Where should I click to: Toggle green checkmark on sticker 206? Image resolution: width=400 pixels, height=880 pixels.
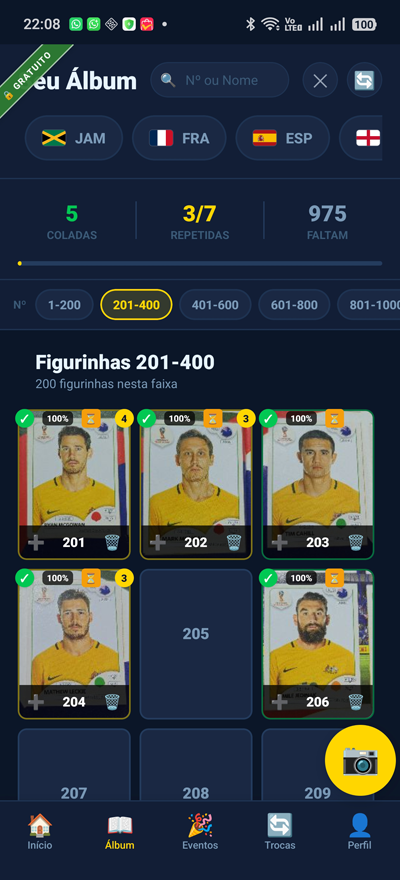[269, 578]
